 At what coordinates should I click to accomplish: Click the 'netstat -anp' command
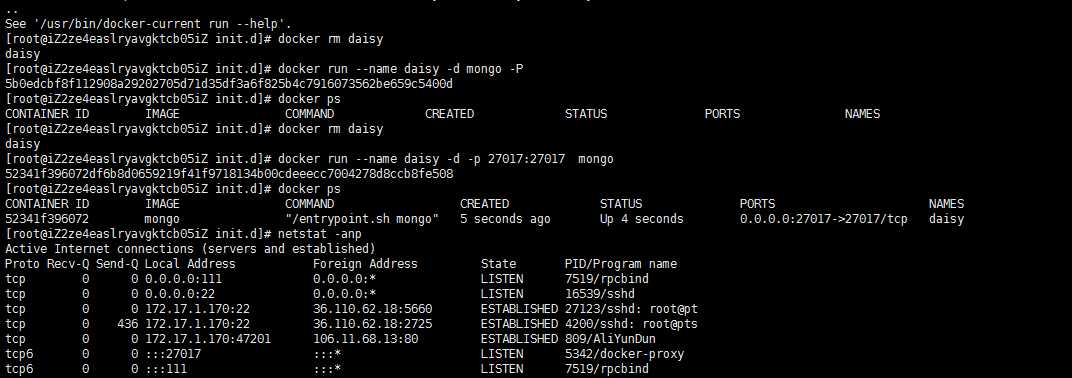[x=320, y=234]
